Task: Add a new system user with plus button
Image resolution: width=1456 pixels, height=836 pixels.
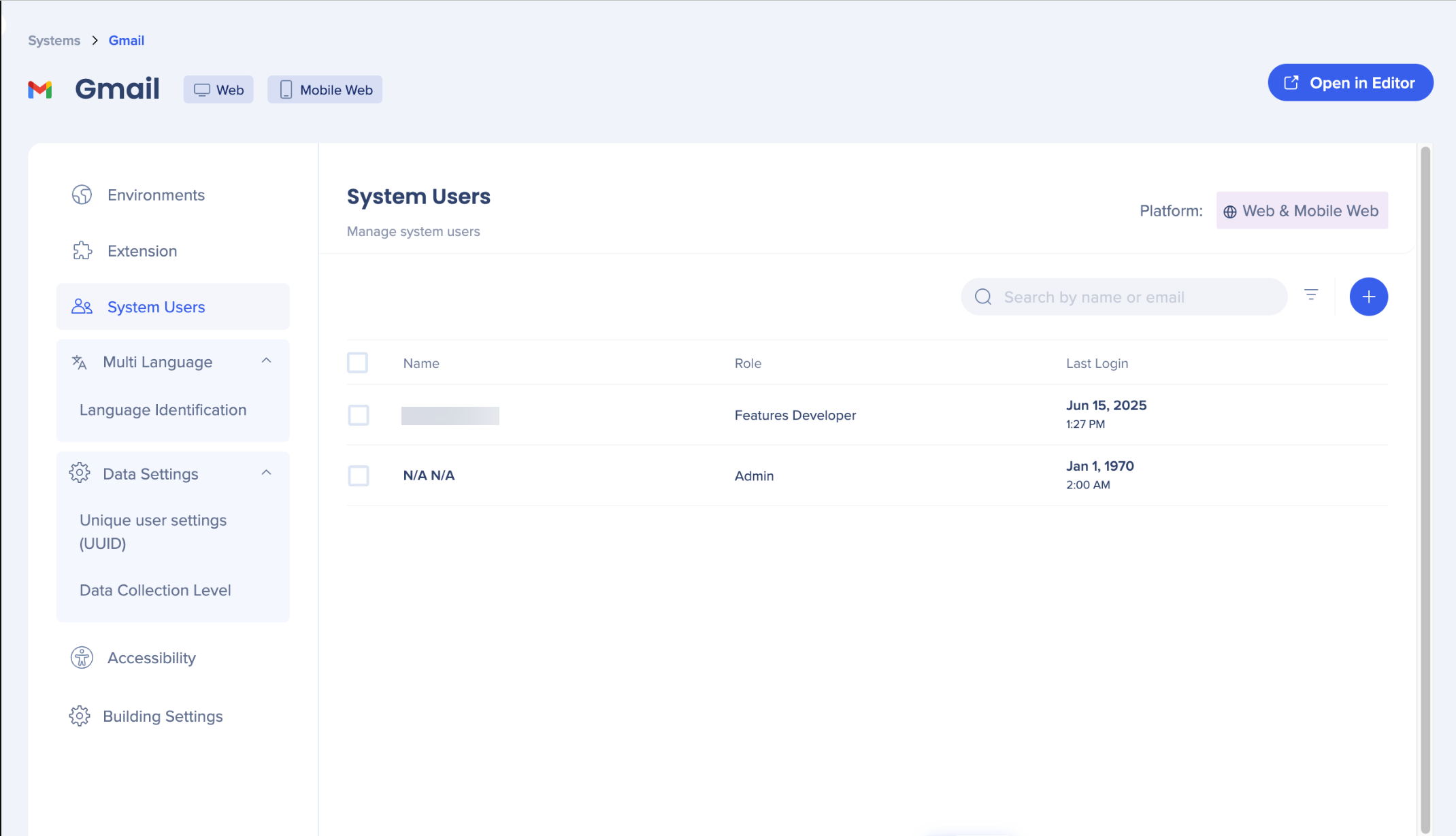Action: (1369, 297)
